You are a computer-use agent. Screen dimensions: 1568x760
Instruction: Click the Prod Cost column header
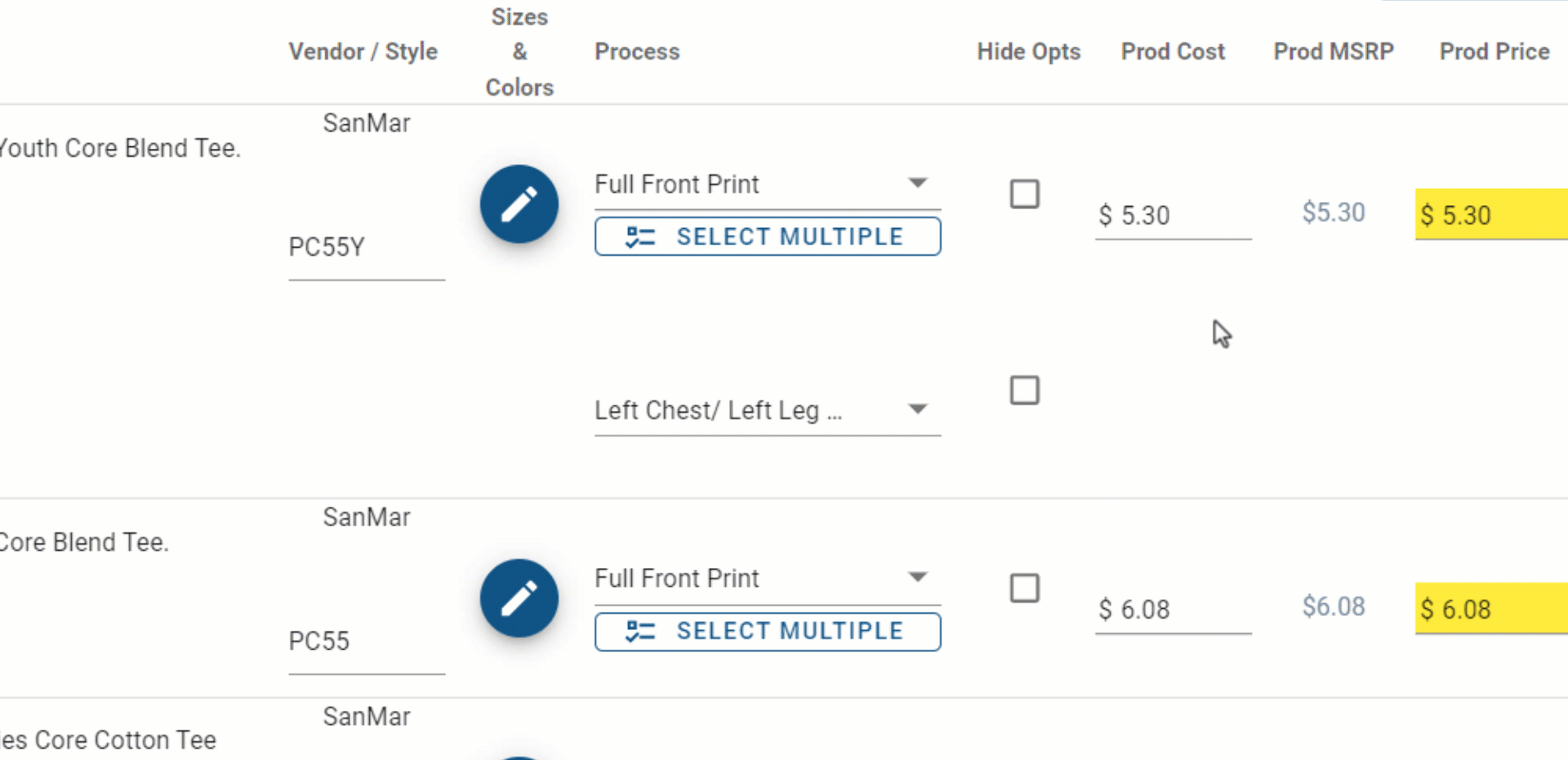coord(1173,51)
